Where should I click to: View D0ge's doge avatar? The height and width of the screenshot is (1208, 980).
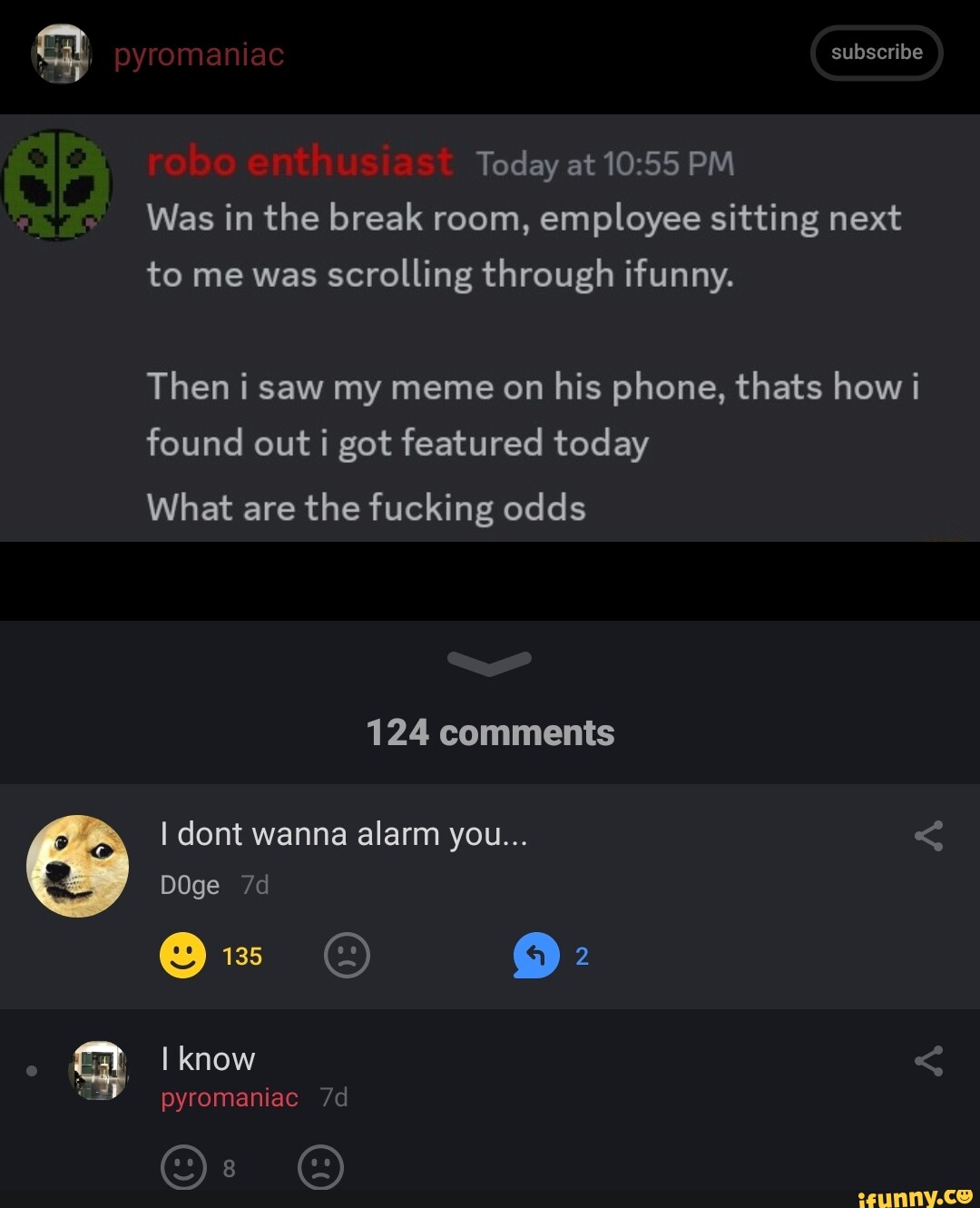(78, 866)
